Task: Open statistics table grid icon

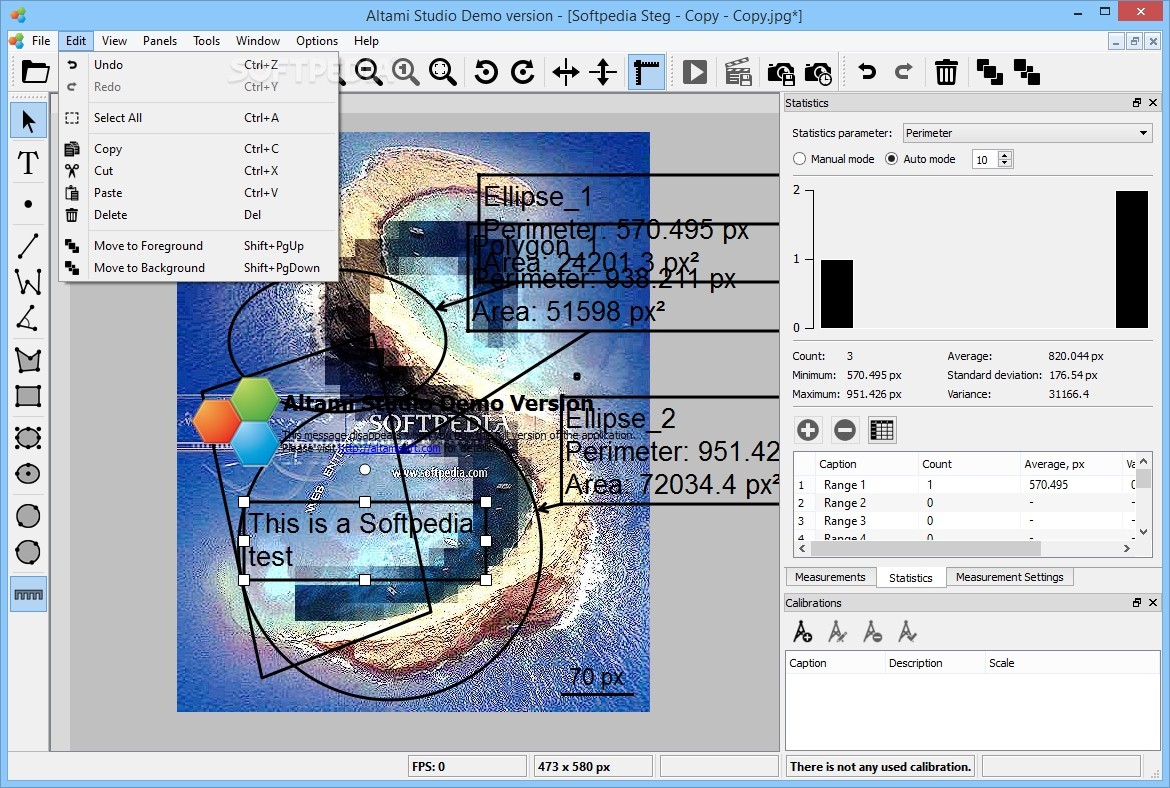Action: 882,430
